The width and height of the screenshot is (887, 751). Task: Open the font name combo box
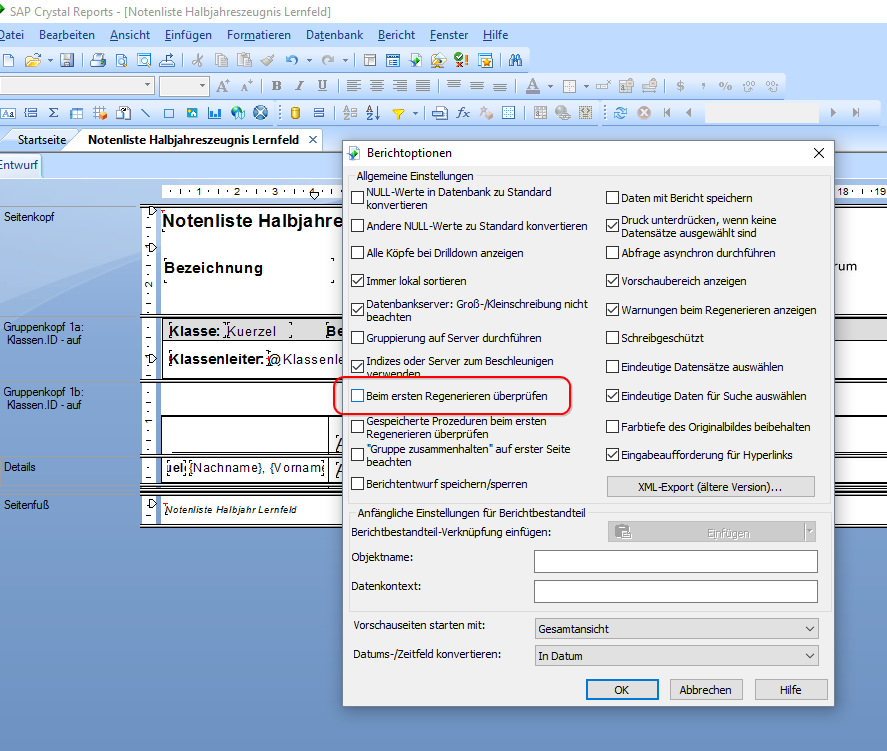click(x=77, y=85)
